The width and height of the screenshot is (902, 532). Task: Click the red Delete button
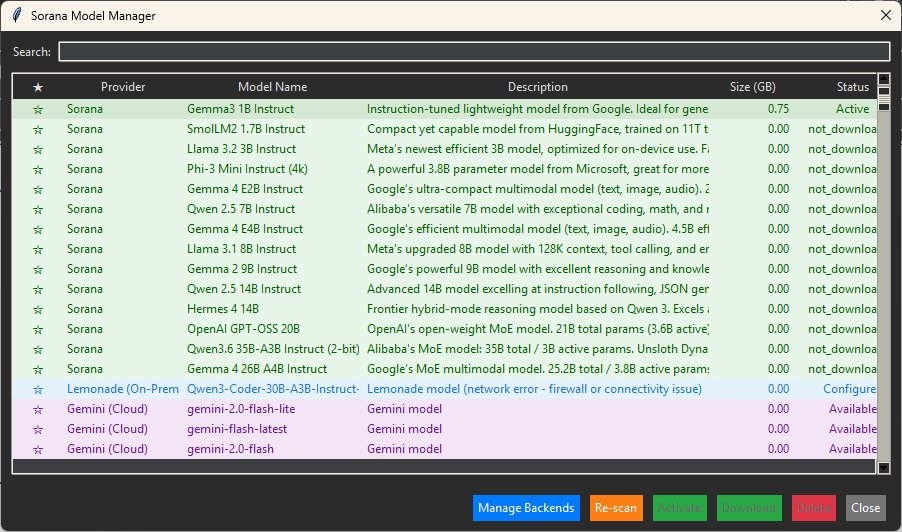(x=814, y=508)
